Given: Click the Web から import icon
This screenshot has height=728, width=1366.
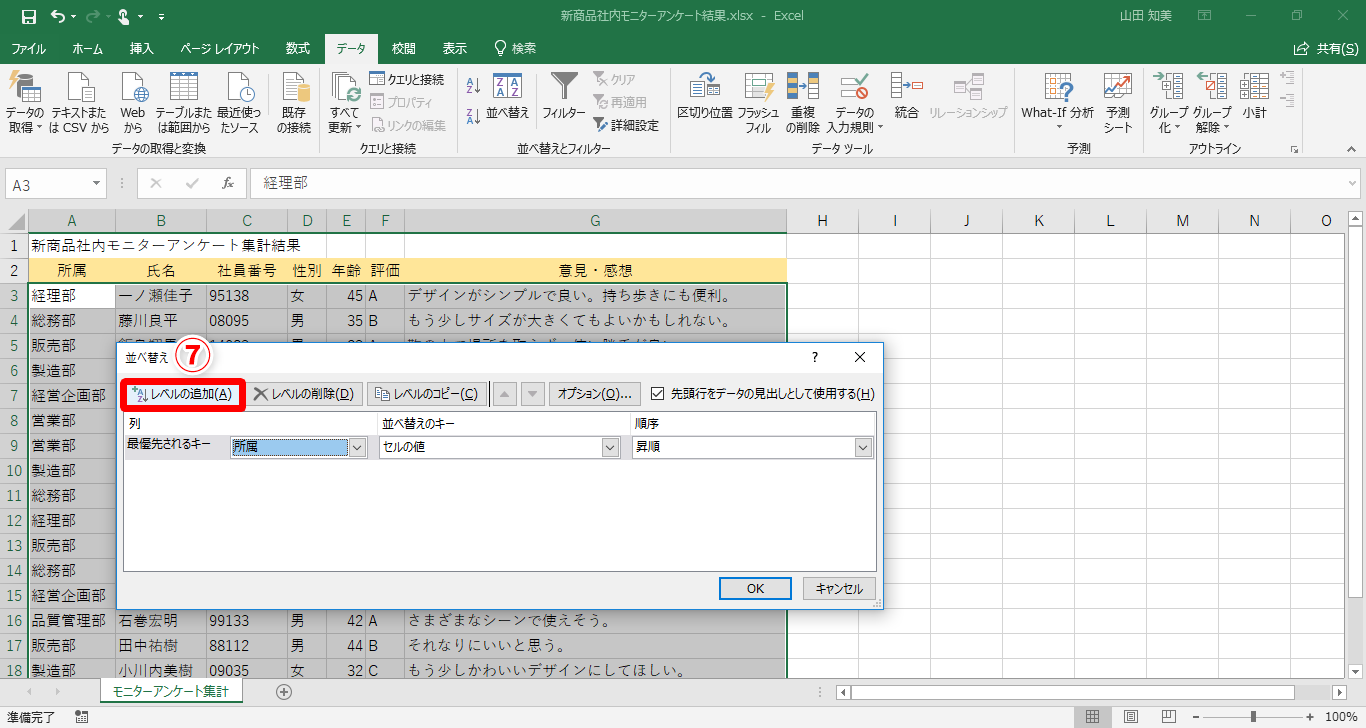Looking at the screenshot, I should [x=133, y=89].
